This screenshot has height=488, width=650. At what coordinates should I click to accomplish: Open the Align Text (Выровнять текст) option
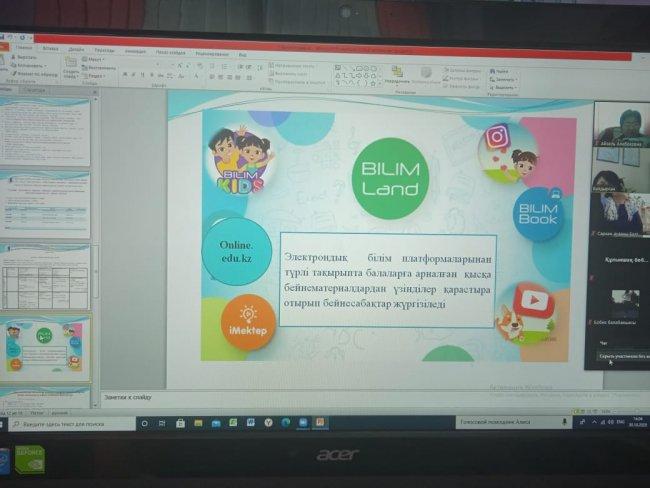pyautogui.click(x=289, y=74)
